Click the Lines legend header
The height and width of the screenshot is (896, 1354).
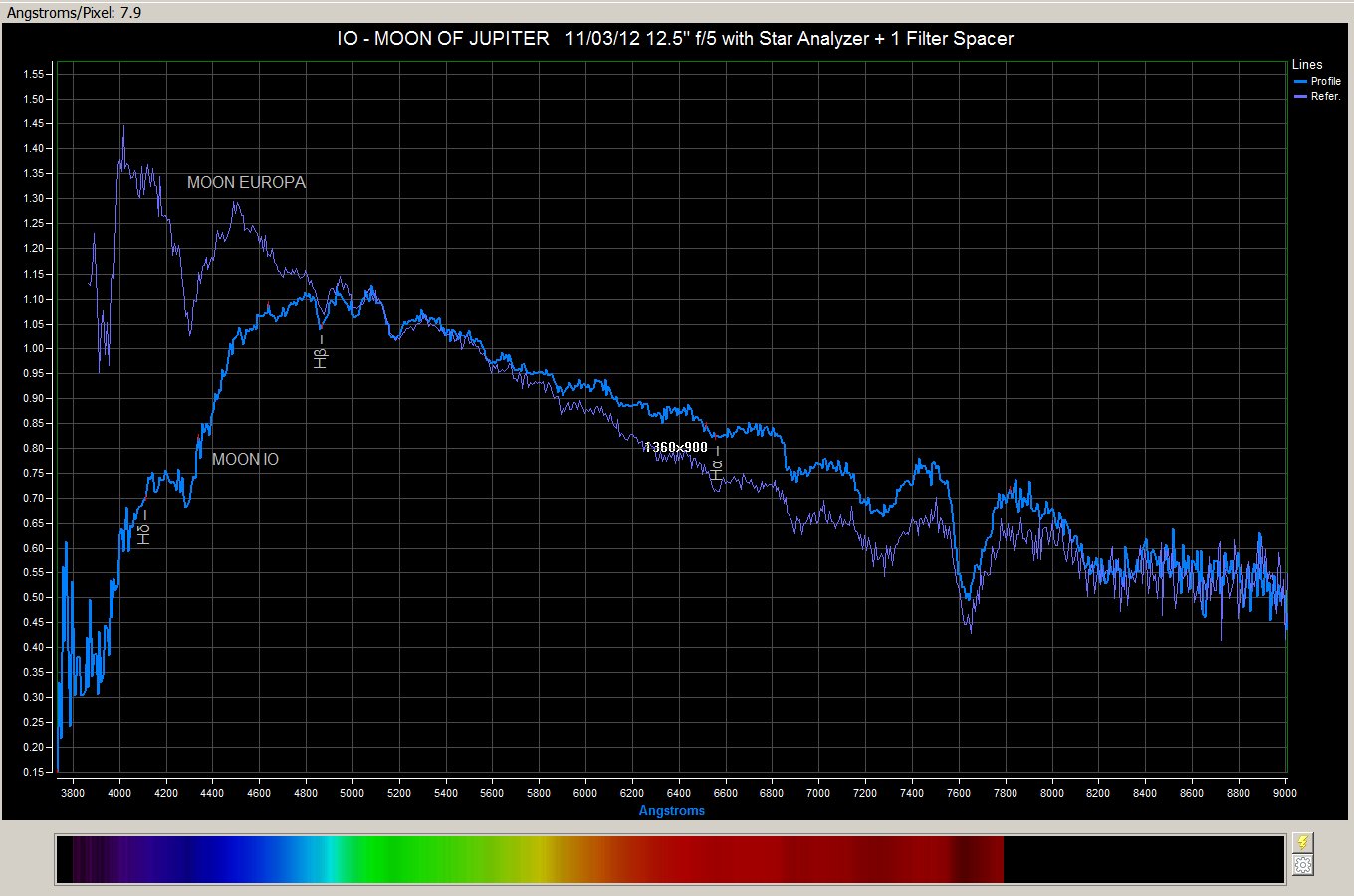click(1307, 65)
